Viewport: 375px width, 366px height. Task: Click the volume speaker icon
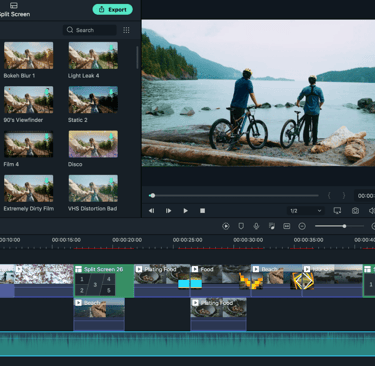(372, 211)
